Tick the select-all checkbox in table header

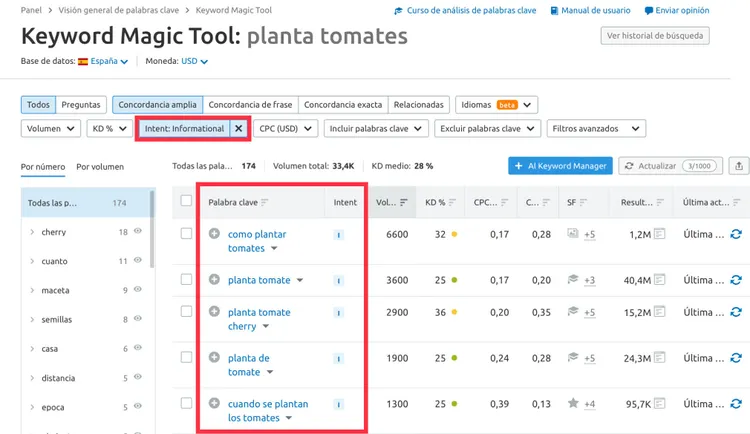186,200
